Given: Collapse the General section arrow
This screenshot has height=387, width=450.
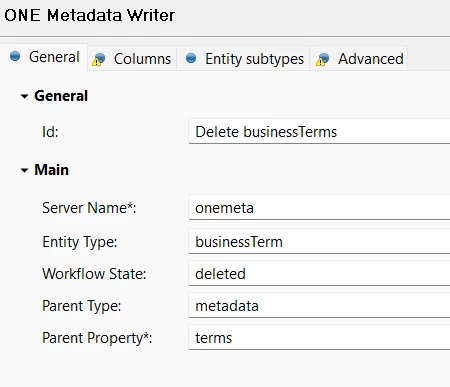Looking at the screenshot, I should pos(24,96).
